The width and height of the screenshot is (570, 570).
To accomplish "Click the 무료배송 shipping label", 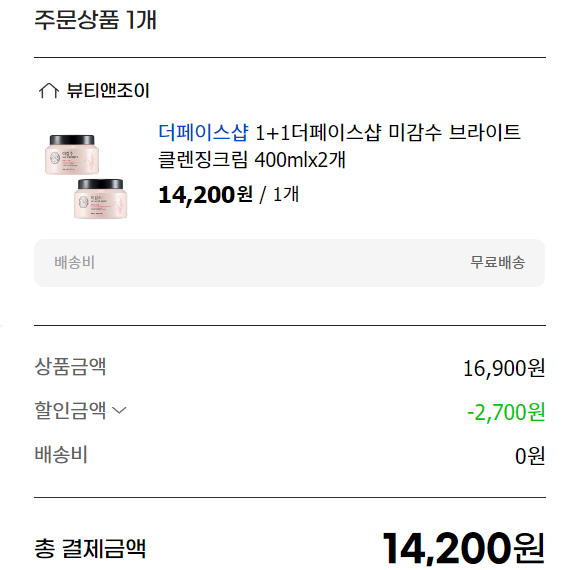I will coord(498,262).
